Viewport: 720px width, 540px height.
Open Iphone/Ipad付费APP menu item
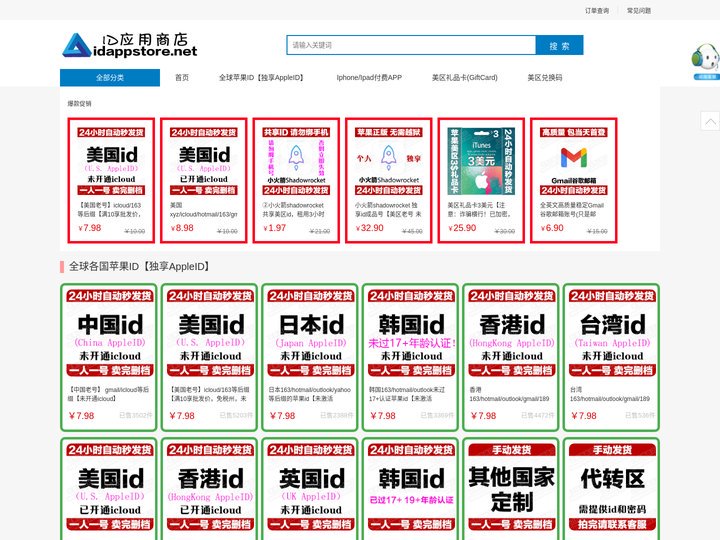point(369,78)
